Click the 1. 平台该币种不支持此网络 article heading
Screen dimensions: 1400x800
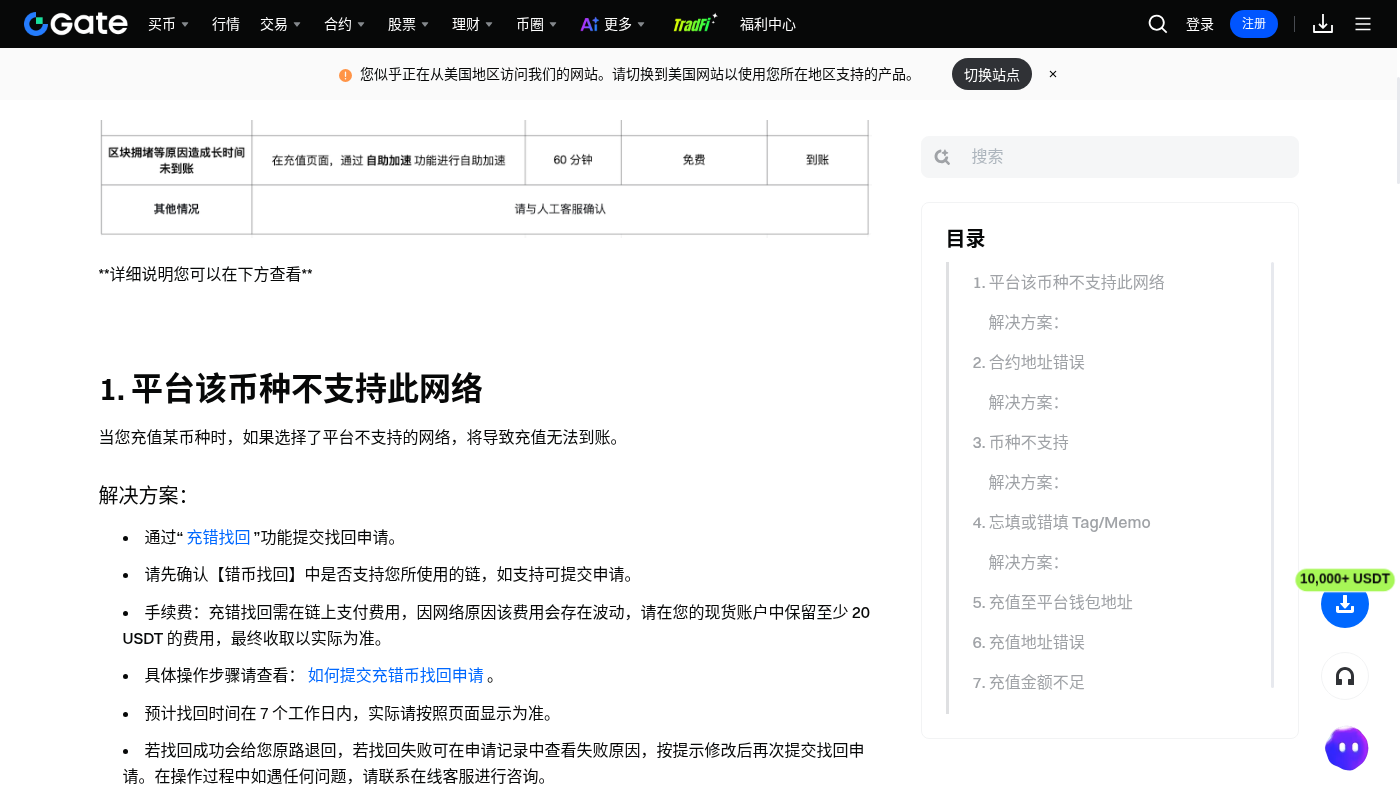pos(291,388)
